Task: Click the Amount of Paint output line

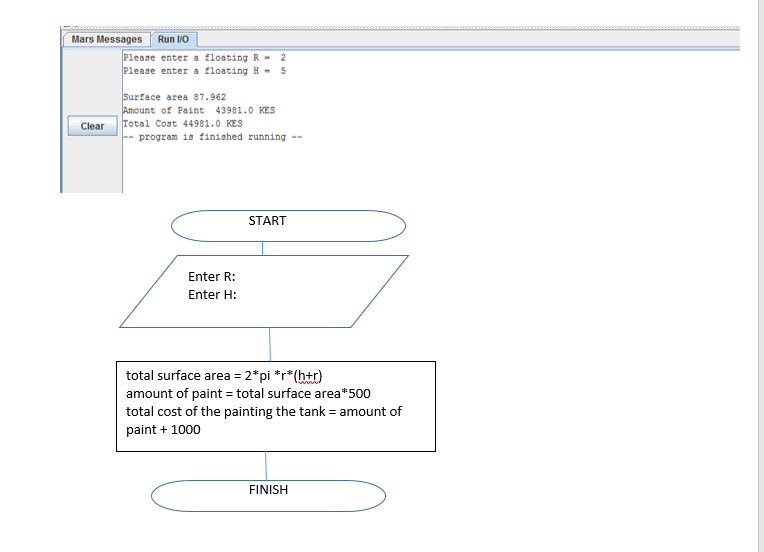Action: 191,110
